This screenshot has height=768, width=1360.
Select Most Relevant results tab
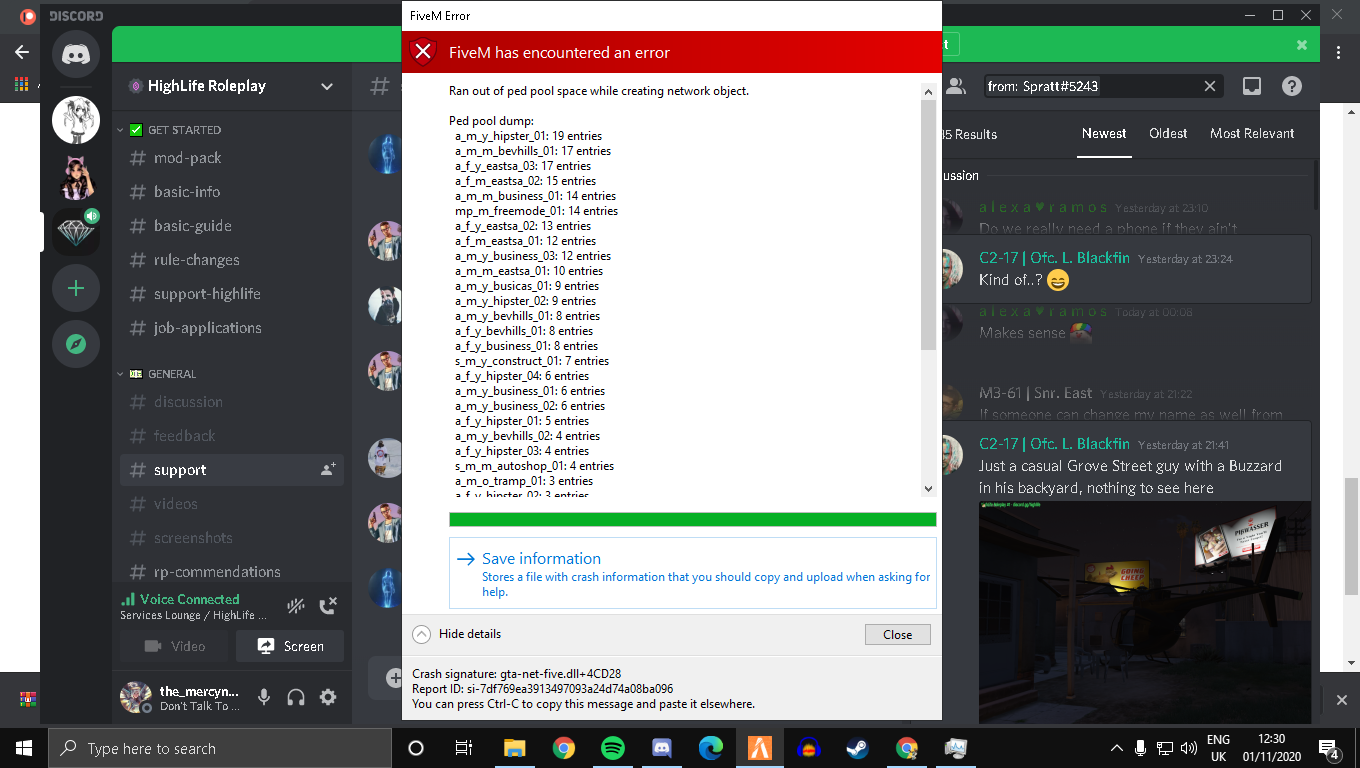click(1252, 133)
